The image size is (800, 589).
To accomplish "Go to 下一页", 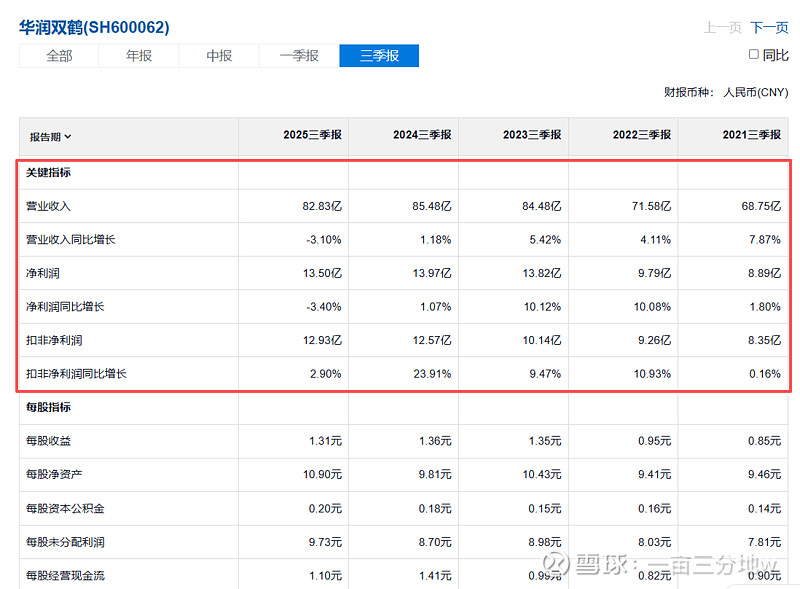I will click(769, 28).
